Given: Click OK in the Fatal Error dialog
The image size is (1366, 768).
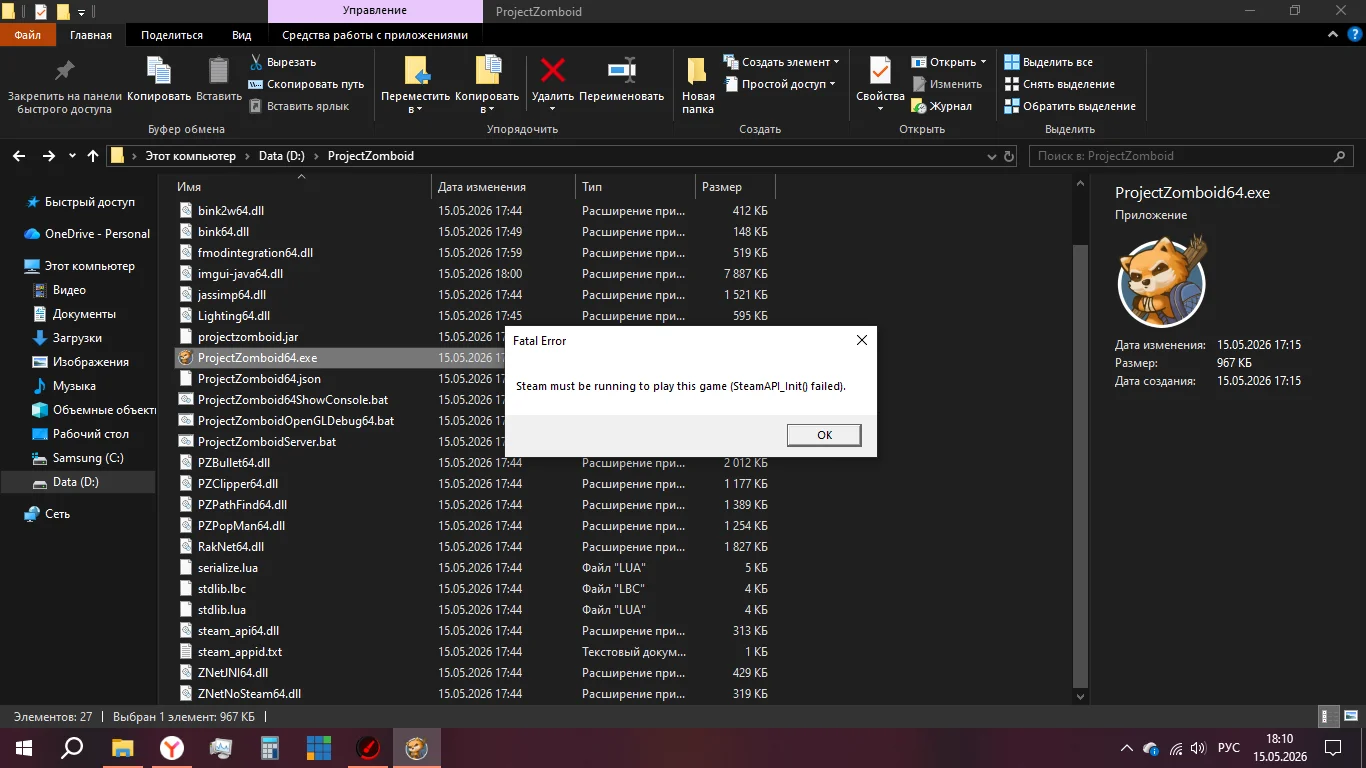Looking at the screenshot, I should click(x=824, y=435).
